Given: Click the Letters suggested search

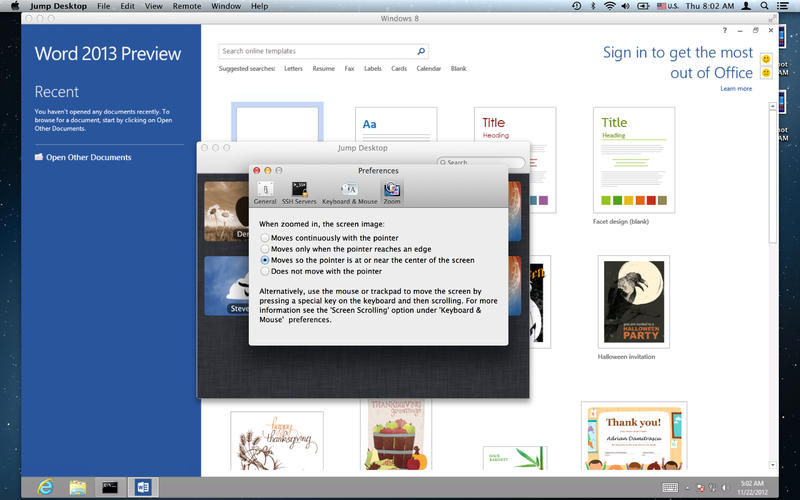Looking at the screenshot, I should tap(293, 68).
